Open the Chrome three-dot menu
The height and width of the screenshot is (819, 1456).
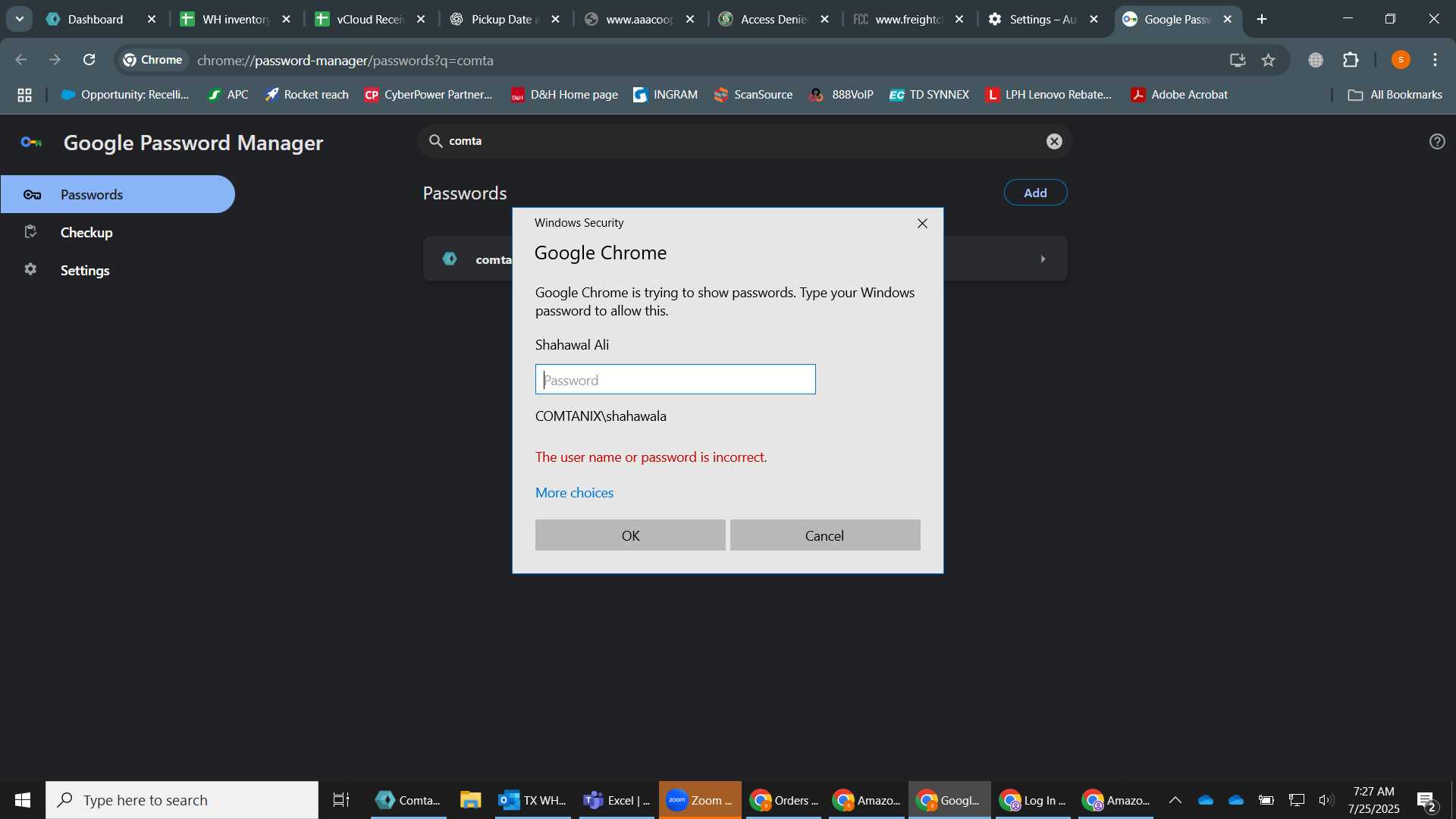tap(1436, 60)
